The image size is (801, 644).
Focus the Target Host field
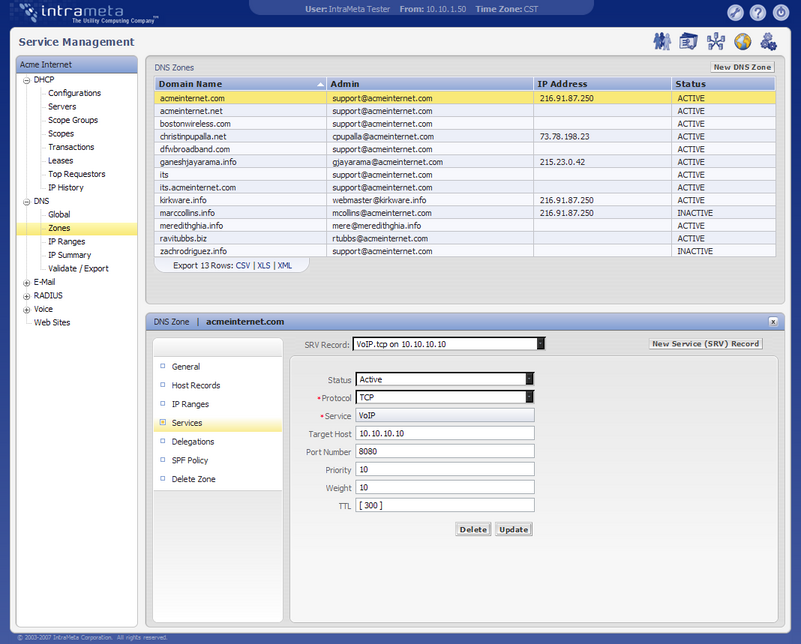coord(445,434)
